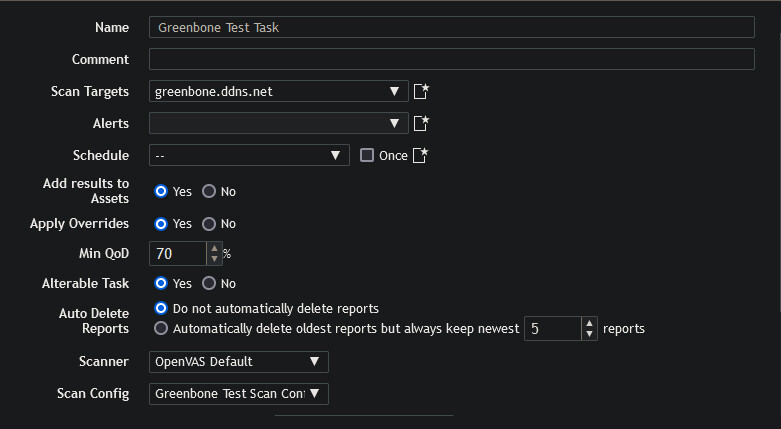
Task: Click the Name input field
Action: tap(451, 27)
